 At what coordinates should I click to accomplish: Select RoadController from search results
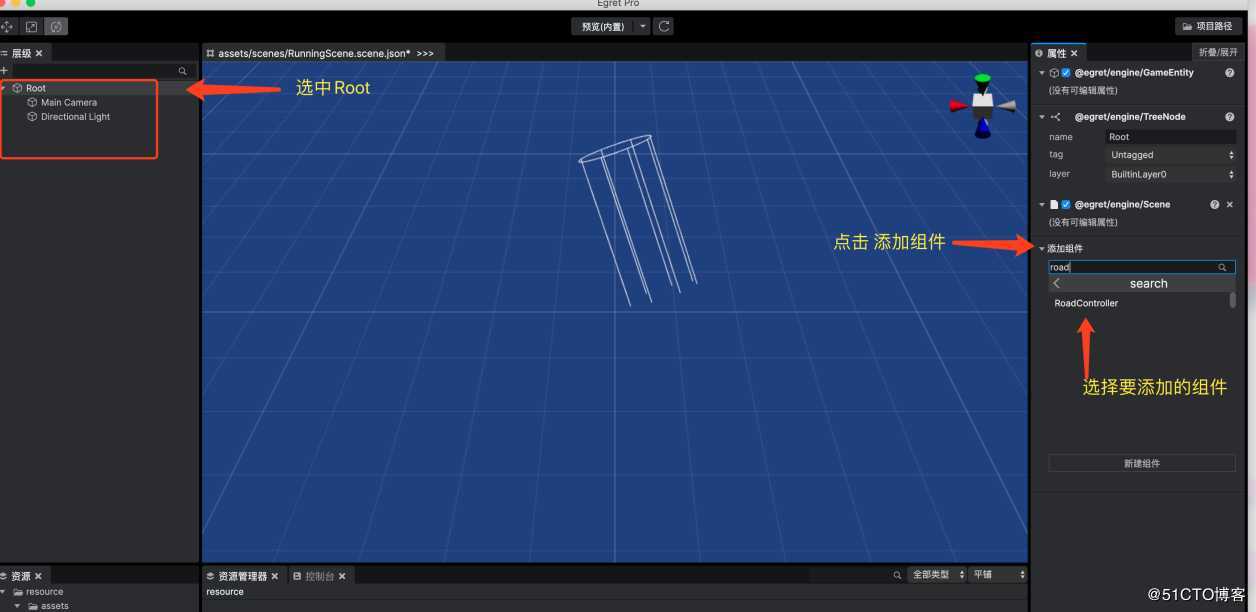1086,303
